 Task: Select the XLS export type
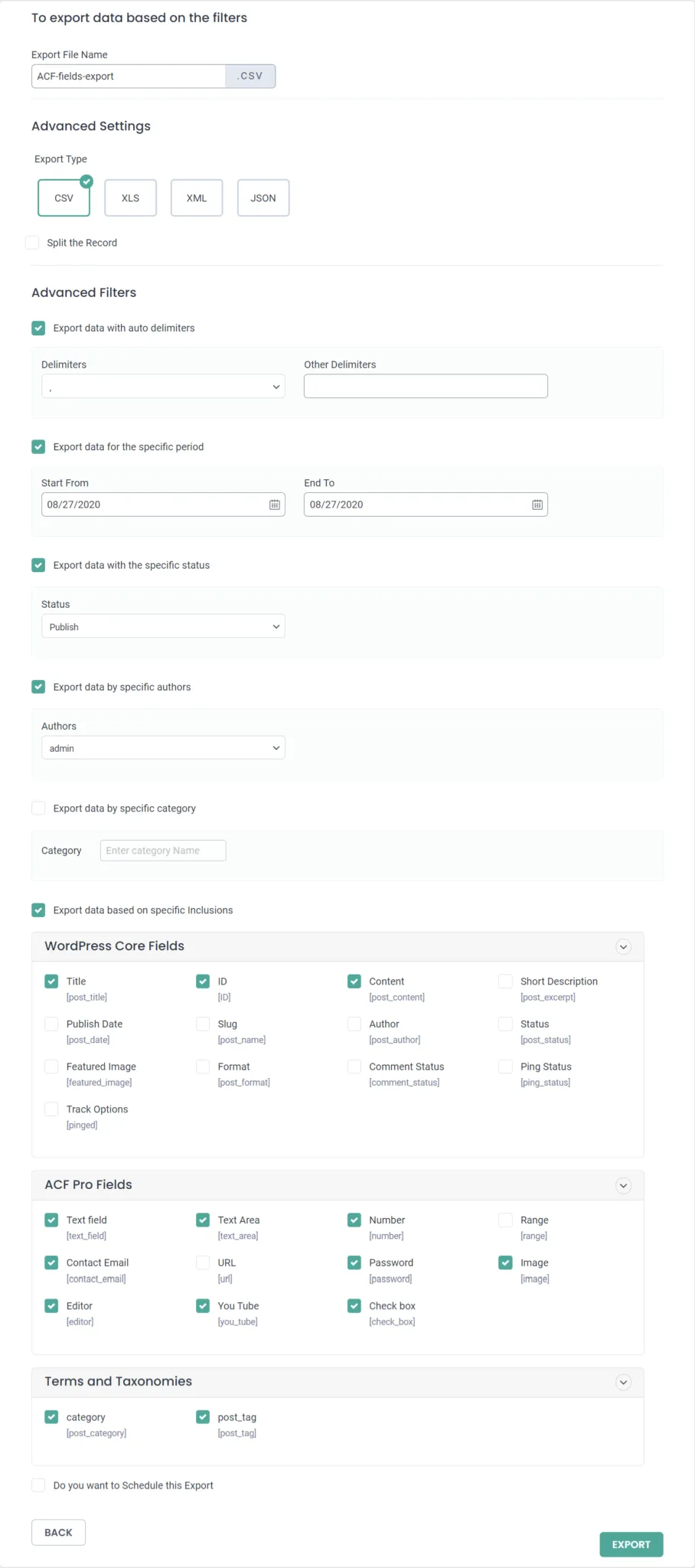[x=130, y=198]
